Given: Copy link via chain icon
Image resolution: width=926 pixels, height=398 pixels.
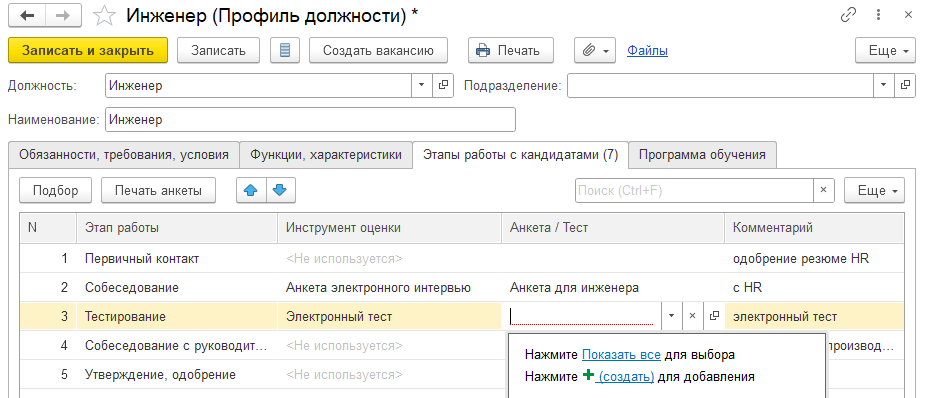Looking at the screenshot, I should coord(848,15).
